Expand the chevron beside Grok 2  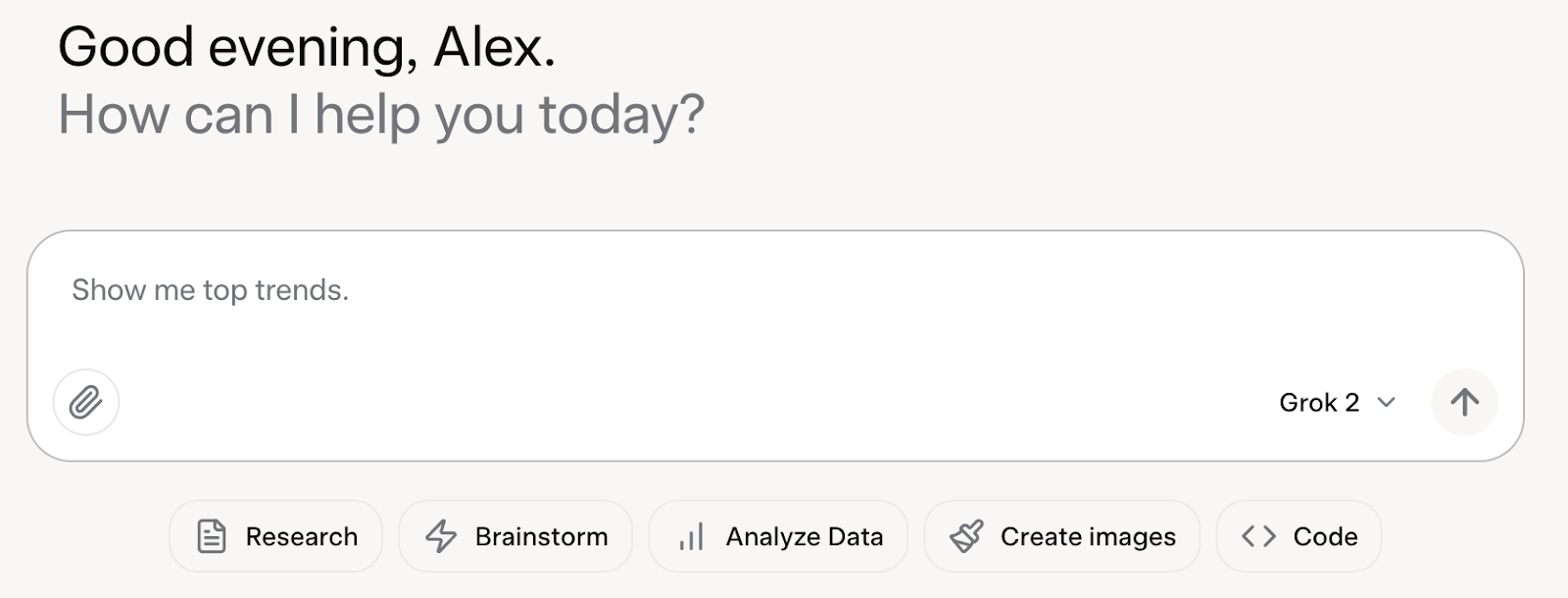pyautogui.click(x=1386, y=402)
